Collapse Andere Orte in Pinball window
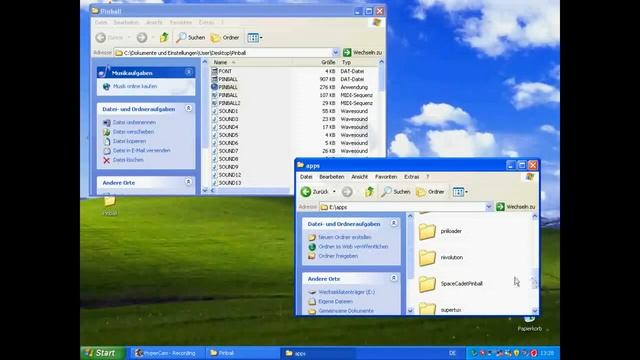 click(x=189, y=182)
